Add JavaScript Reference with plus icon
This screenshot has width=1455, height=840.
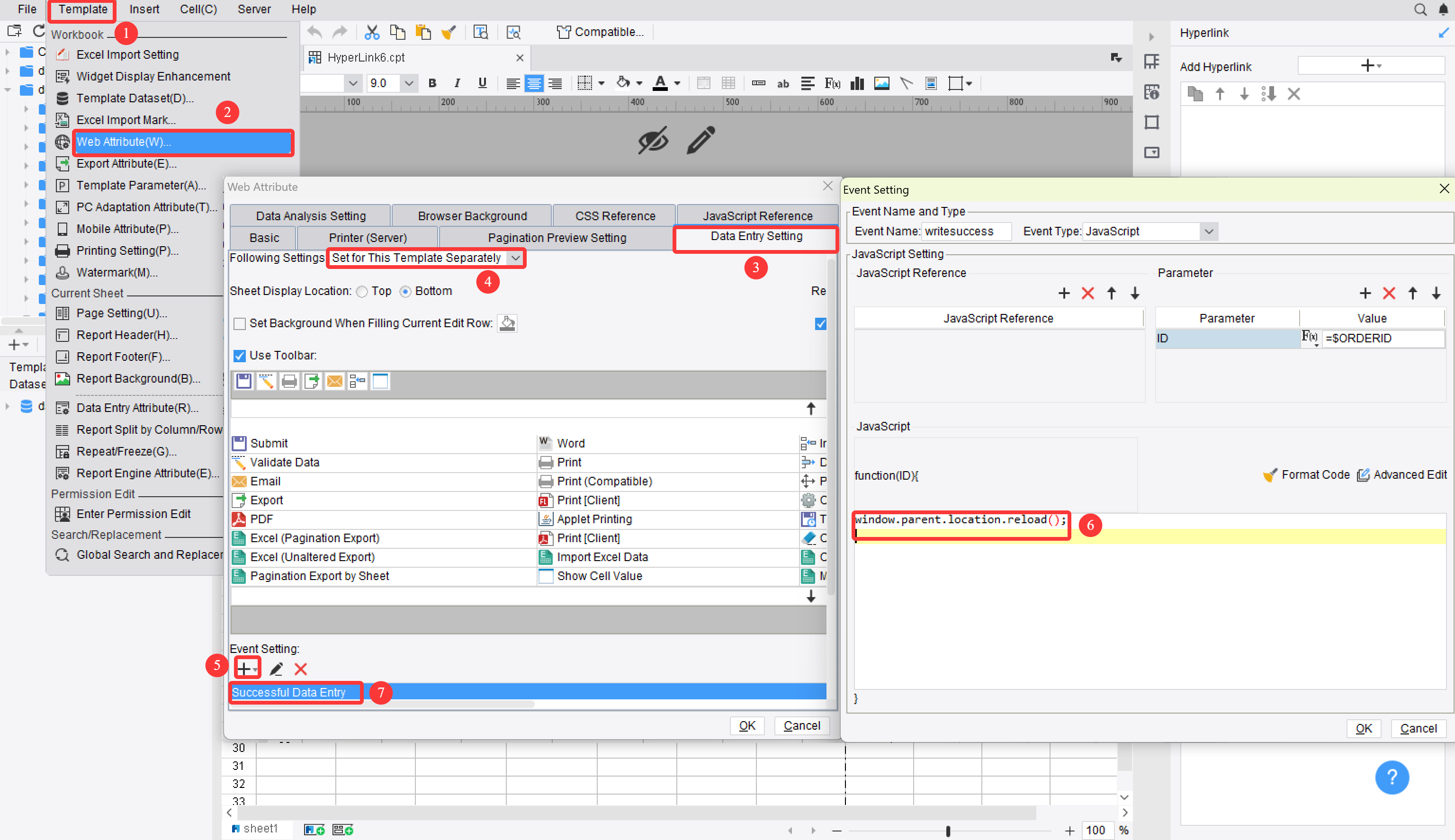pyautogui.click(x=1064, y=293)
